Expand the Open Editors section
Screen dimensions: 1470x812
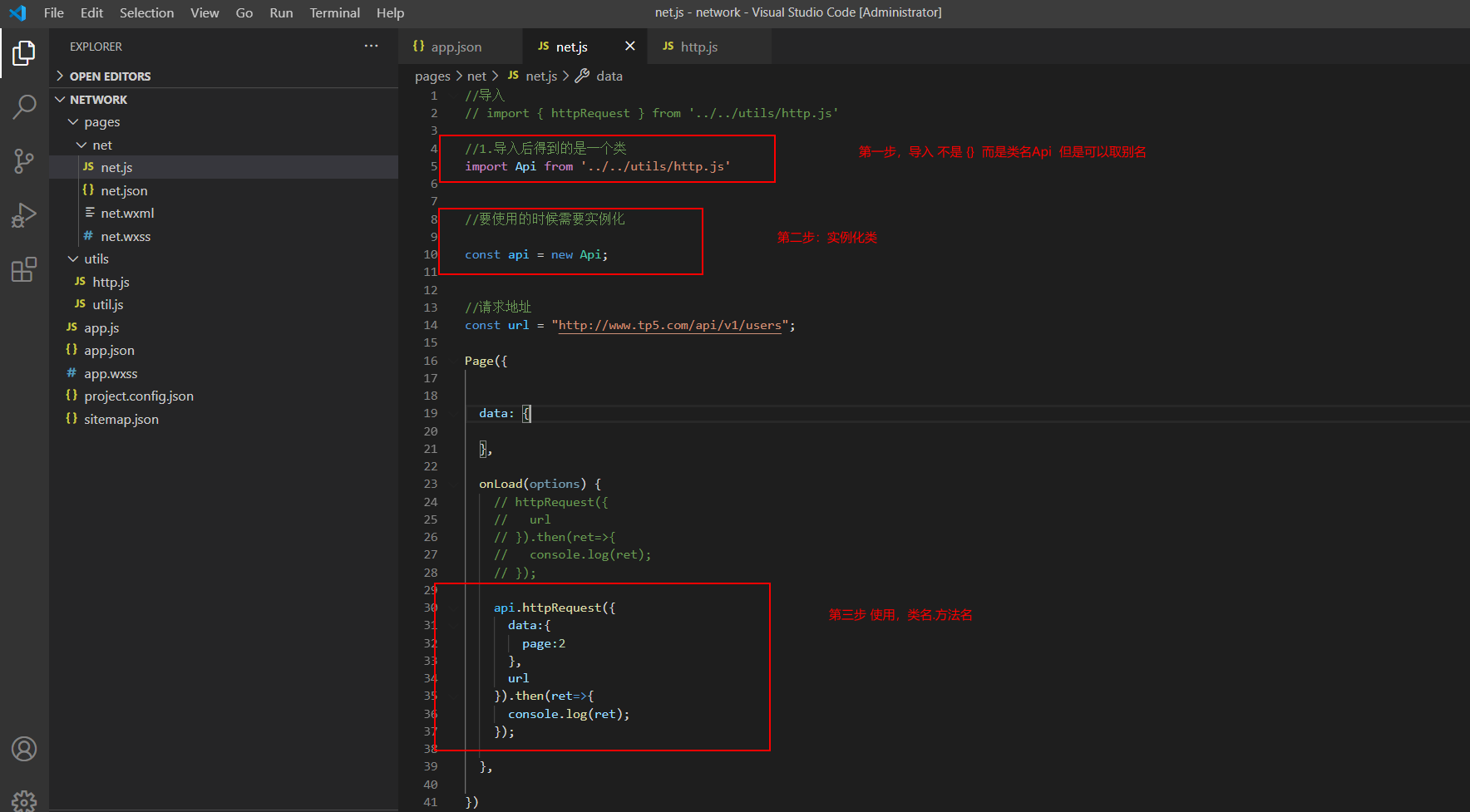60,76
